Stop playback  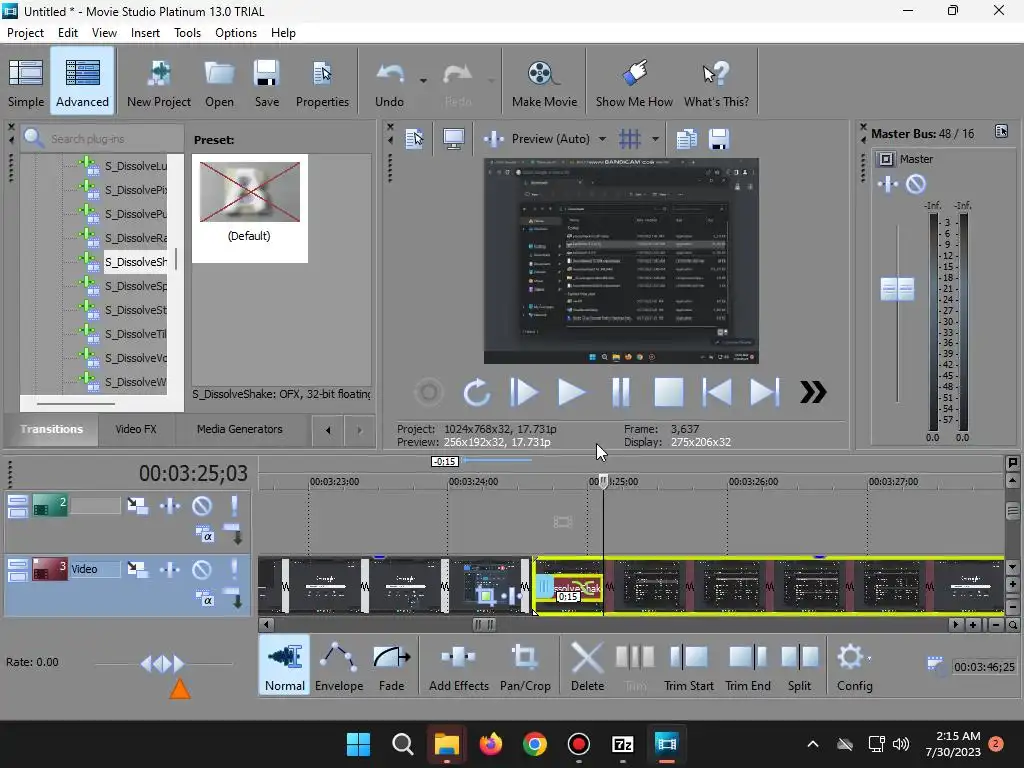click(669, 392)
